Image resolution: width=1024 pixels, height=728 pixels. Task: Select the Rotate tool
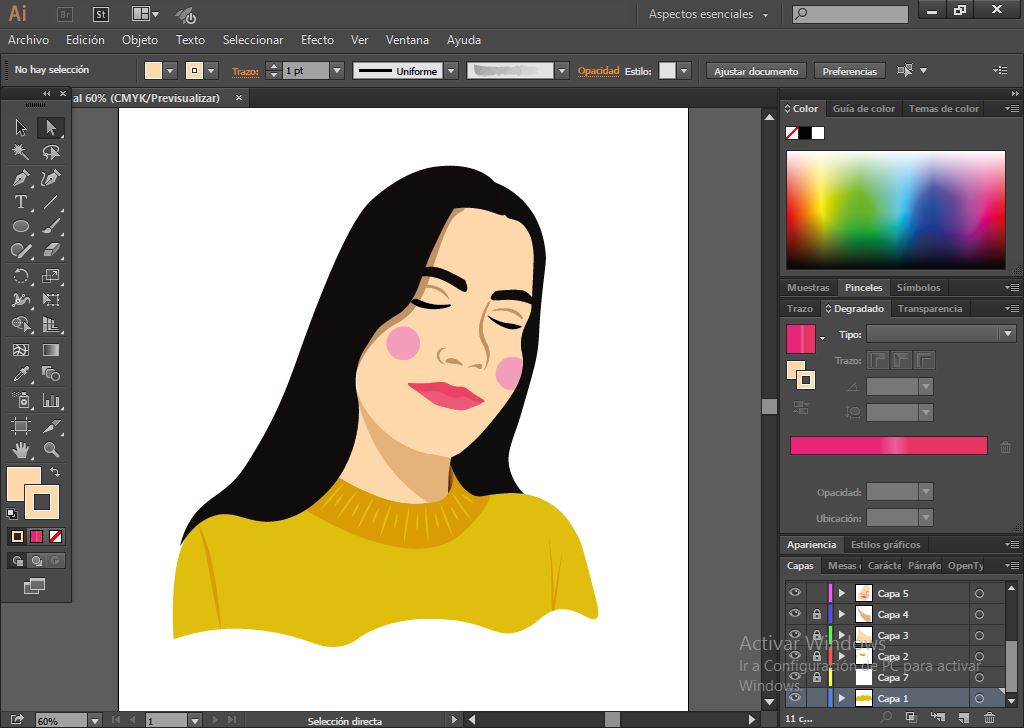[21, 276]
